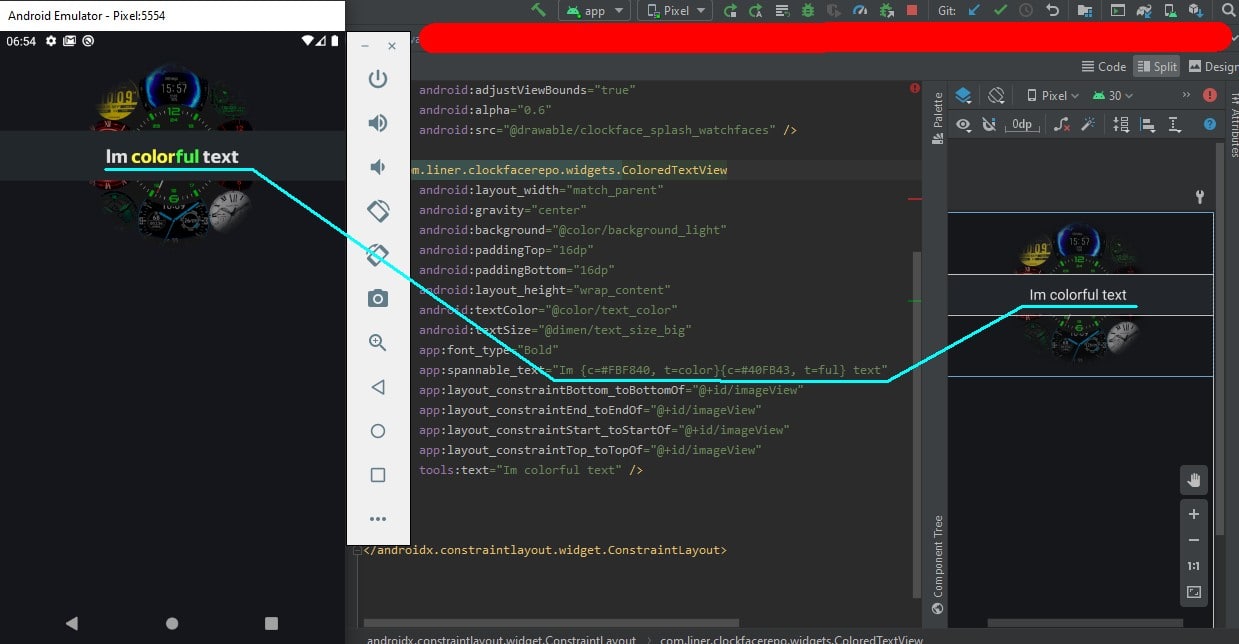Toggle autoconnect to parent magnet icon
Screen dimensions: 1239x644
pyautogui.click(x=990, y=125)
